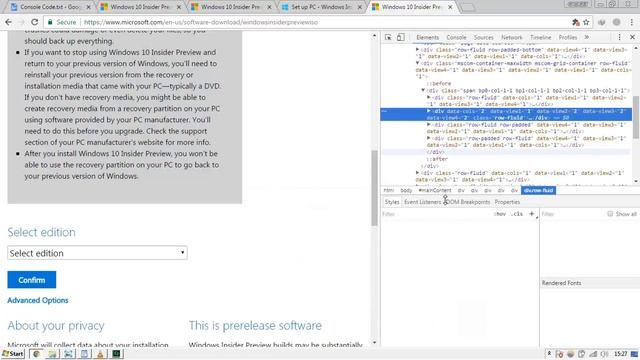This screenshot has height=360, width=640.
Task: Click the volume speaker tray icon
Action: pos(604,354)
